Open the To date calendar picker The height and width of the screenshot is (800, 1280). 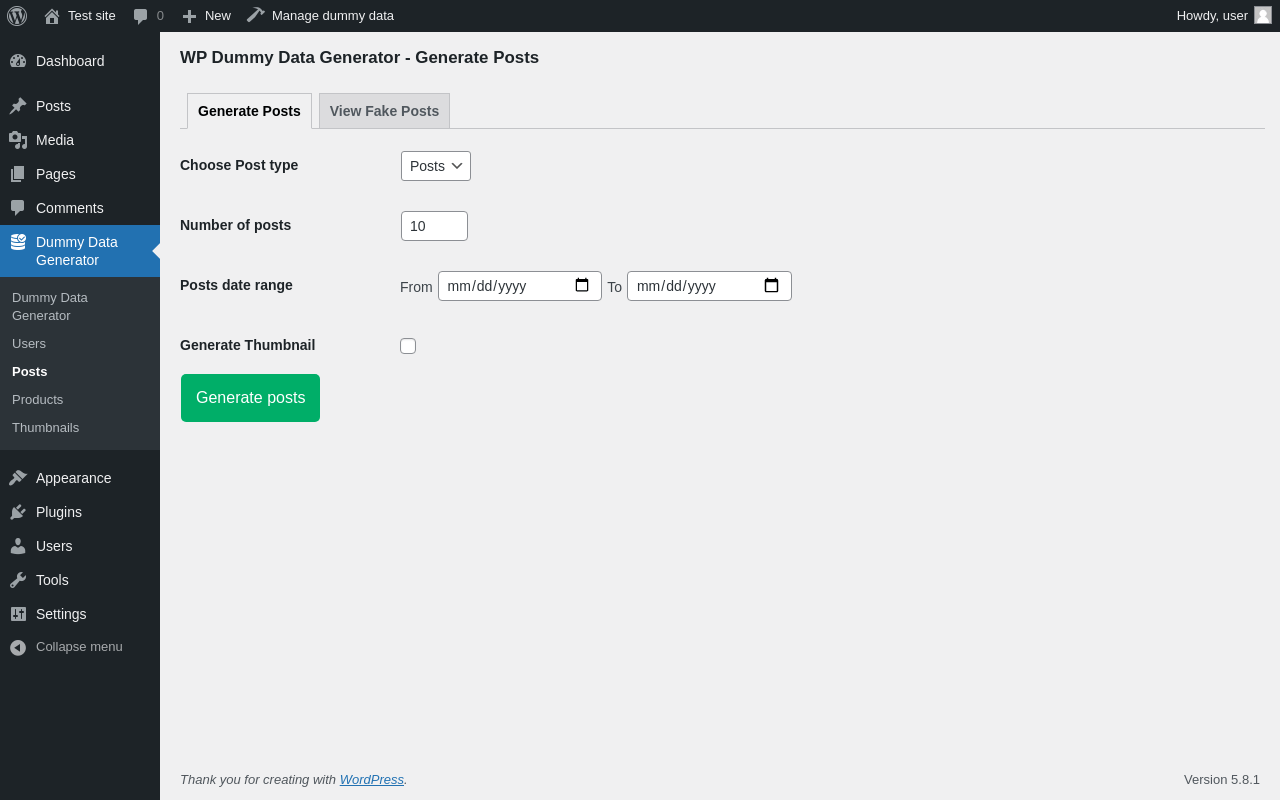click(x=771, y=286)
